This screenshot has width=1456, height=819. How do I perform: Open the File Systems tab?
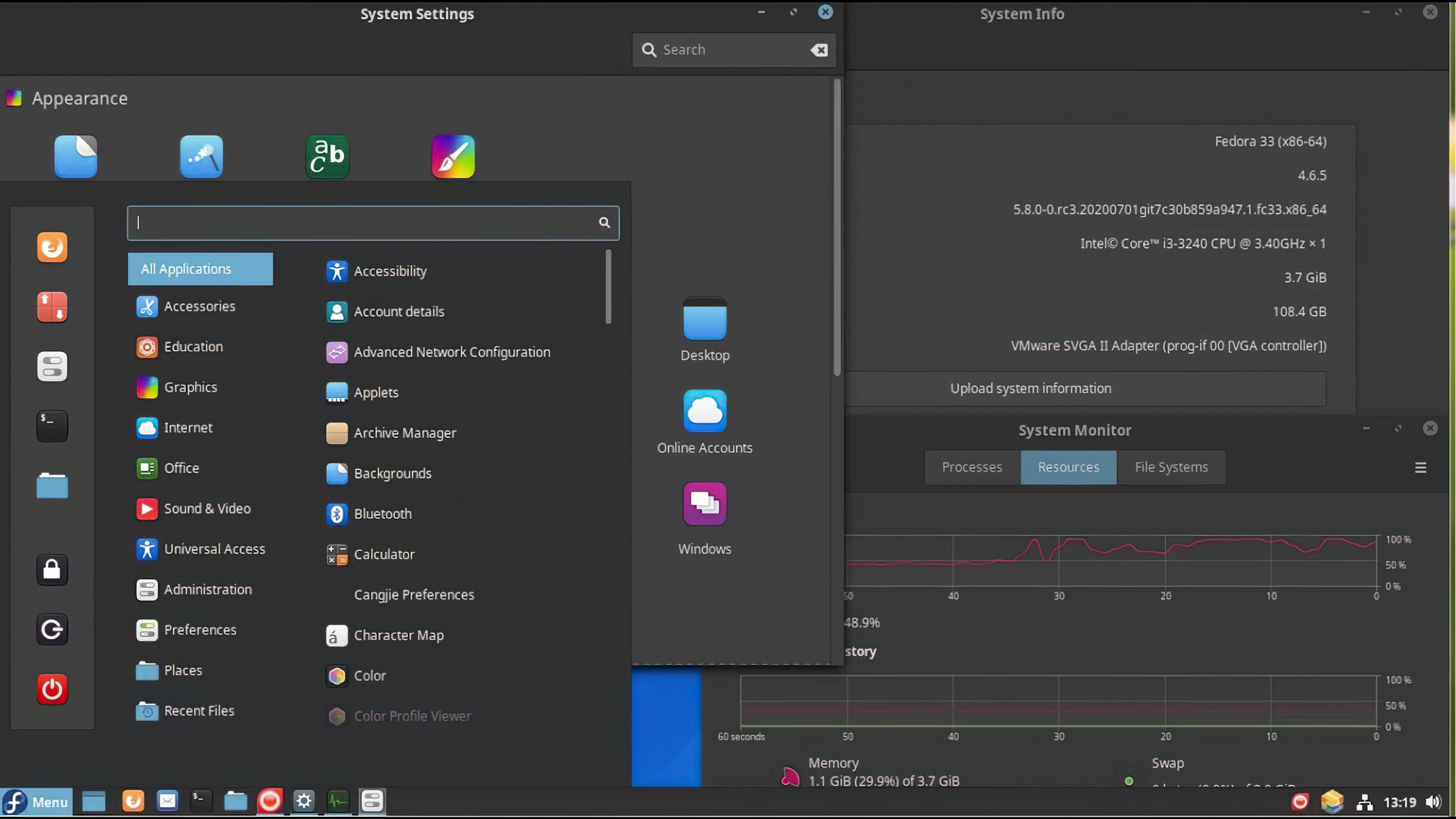tap(1171, 467)
